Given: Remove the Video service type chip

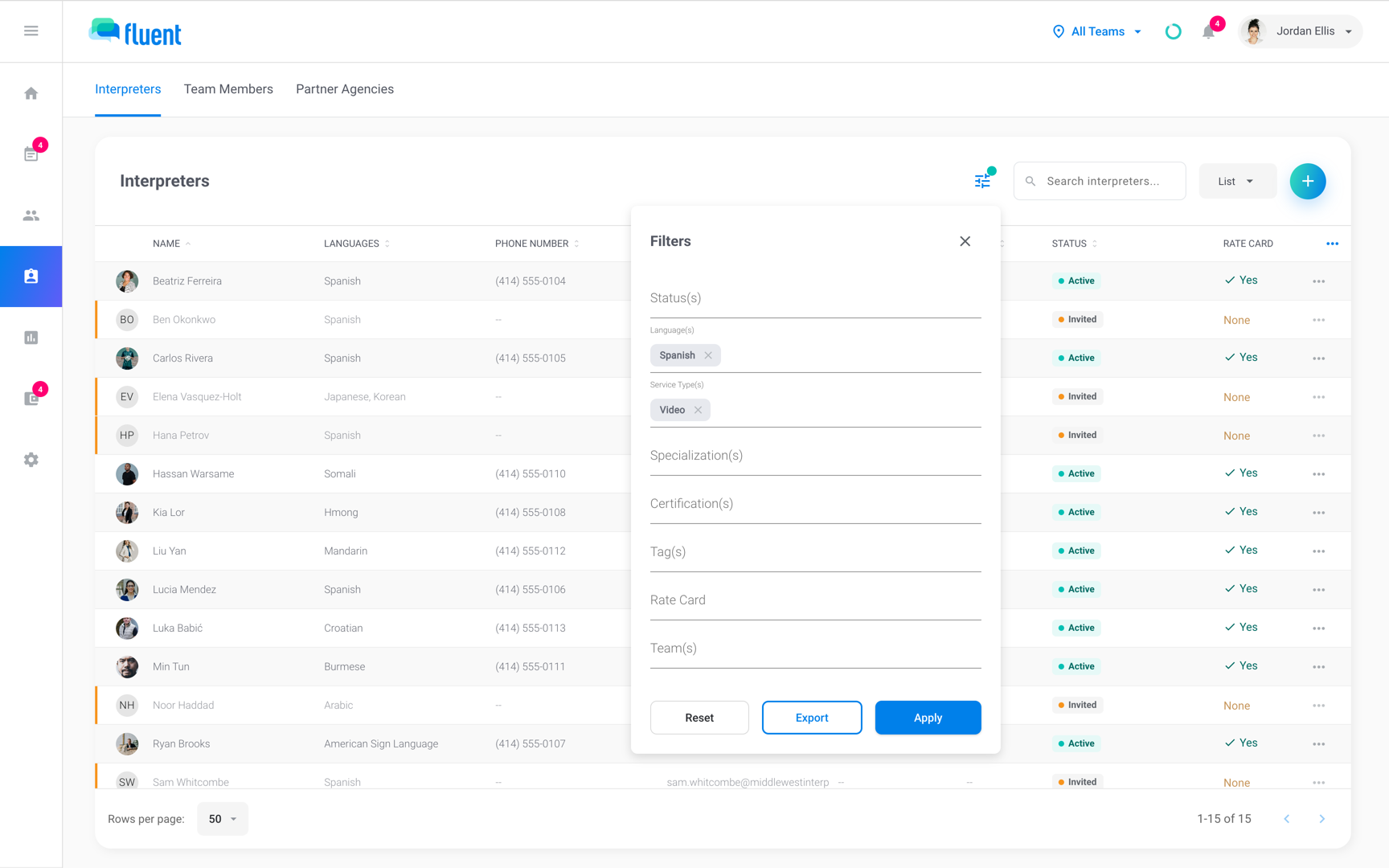Looking at the screenshot, I should 698,410.
